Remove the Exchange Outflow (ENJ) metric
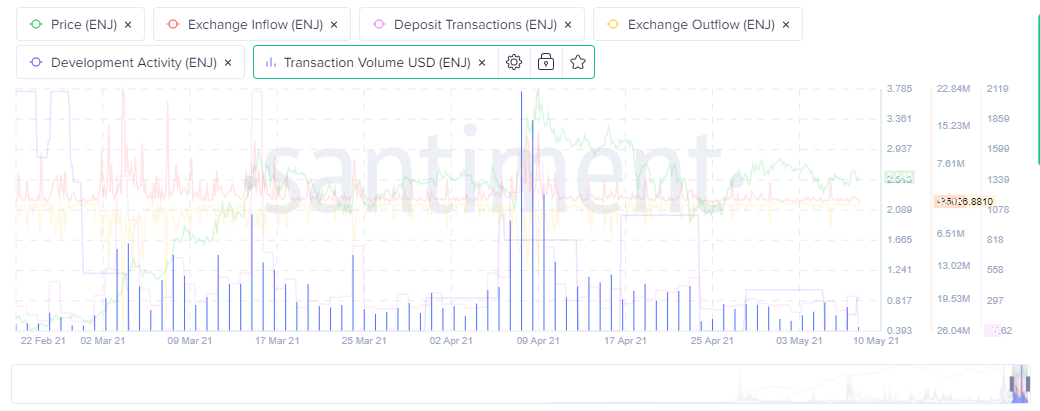This screenshot has width=1040, height=411. (x=786, y=25)
